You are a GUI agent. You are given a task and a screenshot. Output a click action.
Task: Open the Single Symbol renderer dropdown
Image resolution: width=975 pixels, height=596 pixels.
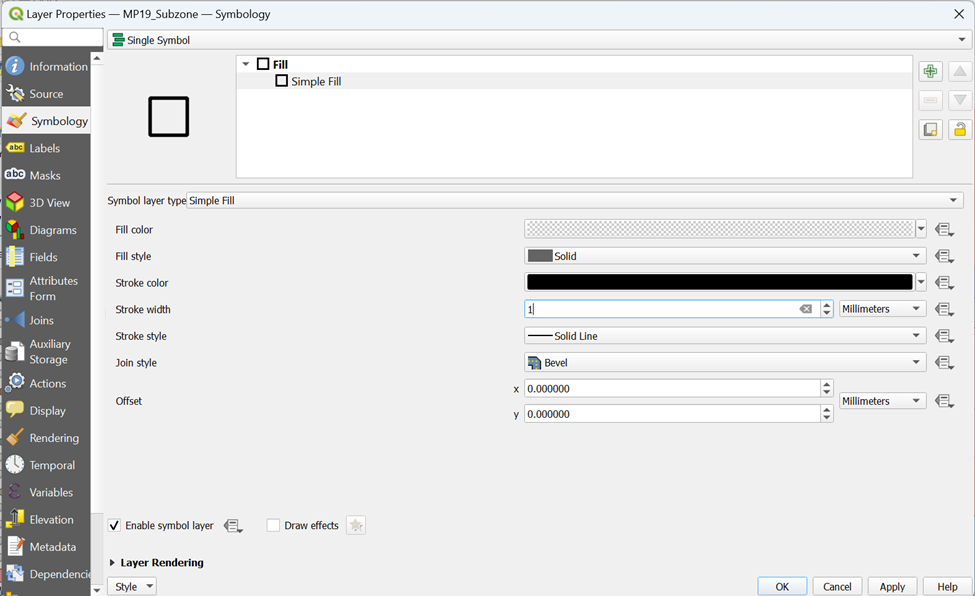click(x=539, y=40)
